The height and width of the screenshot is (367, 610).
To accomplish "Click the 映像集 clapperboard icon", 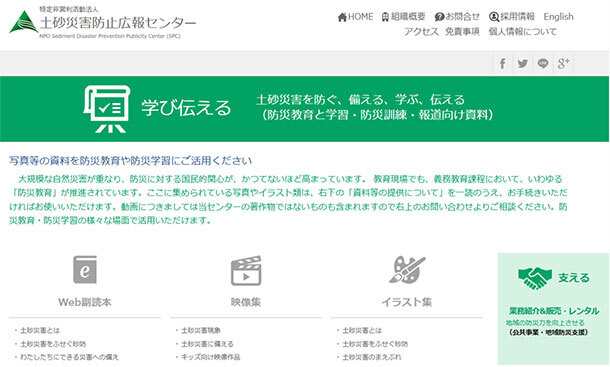I will [246, 271].
